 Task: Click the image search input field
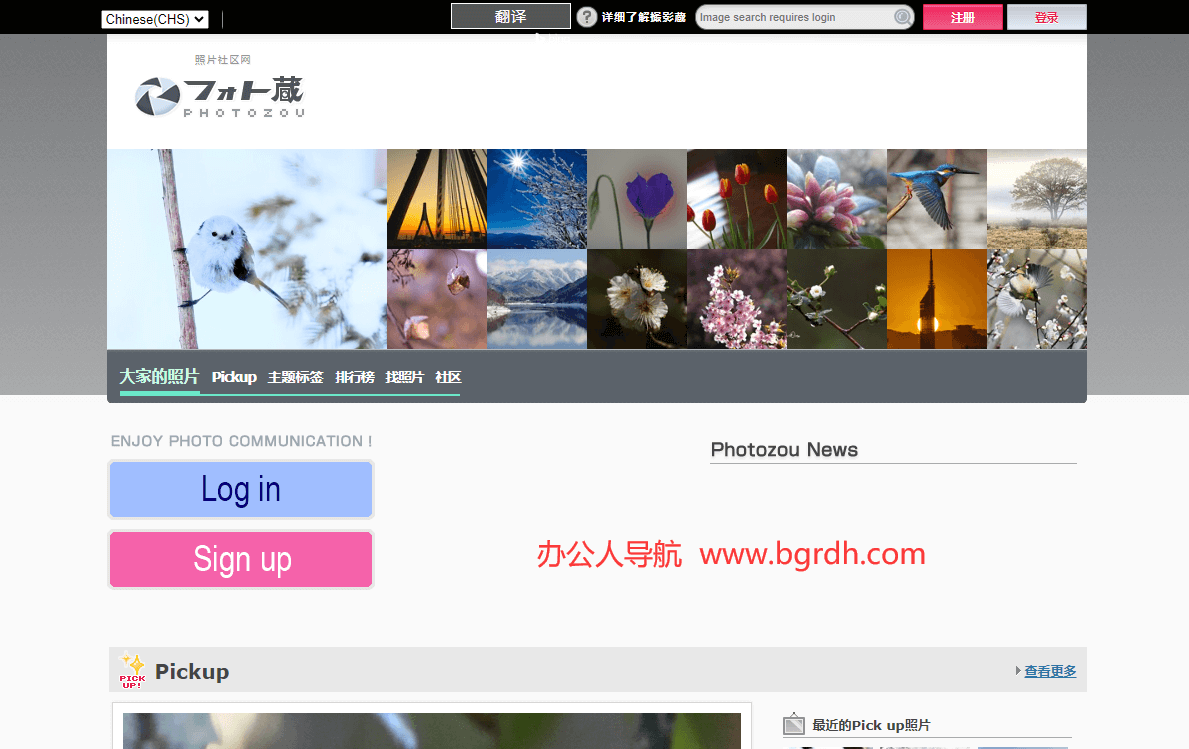790,16
